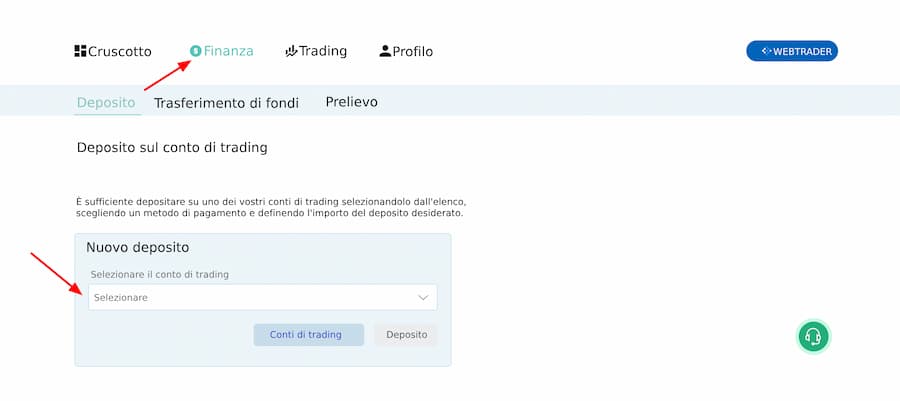Click the WebTrader arrows icon
Image resolution: width=900 pixels, height=401 pixels.
click(x=766, y=51)
